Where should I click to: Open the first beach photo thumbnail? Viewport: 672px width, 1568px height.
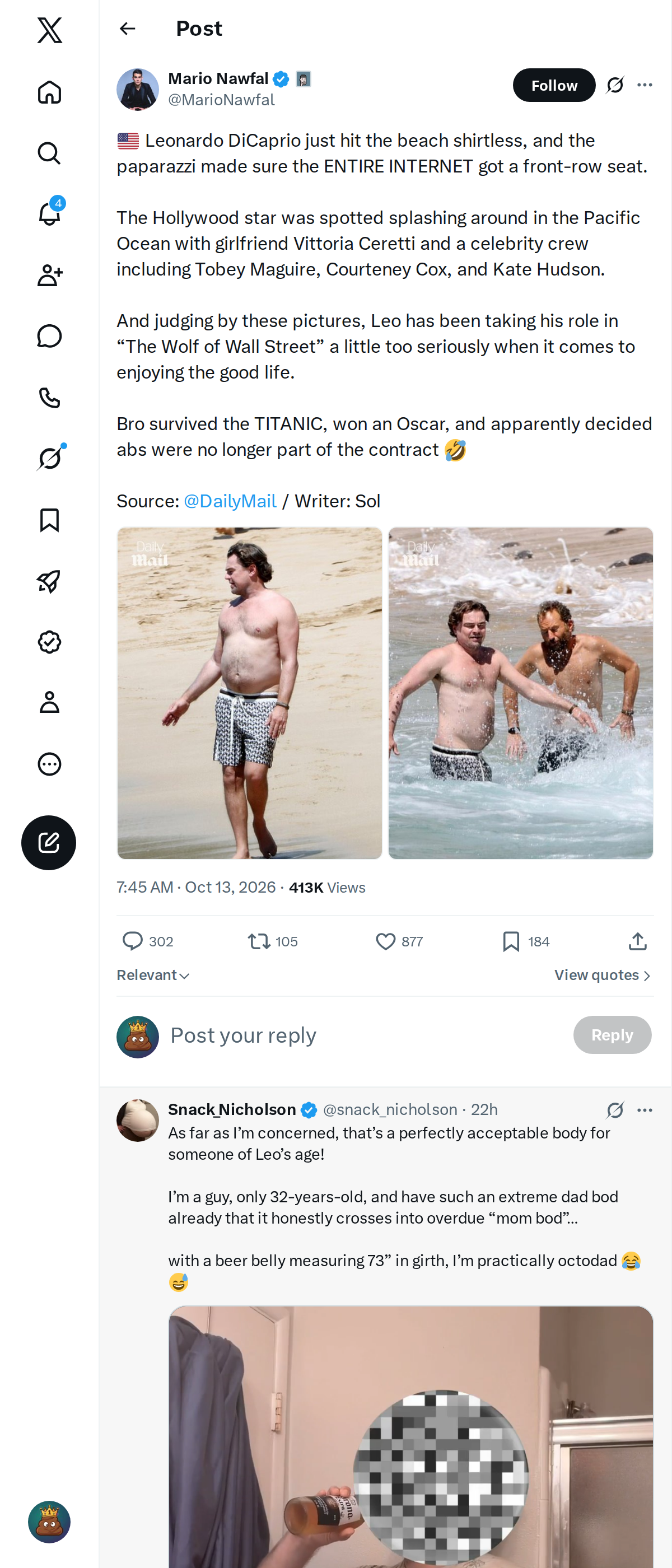coord(250,693)
